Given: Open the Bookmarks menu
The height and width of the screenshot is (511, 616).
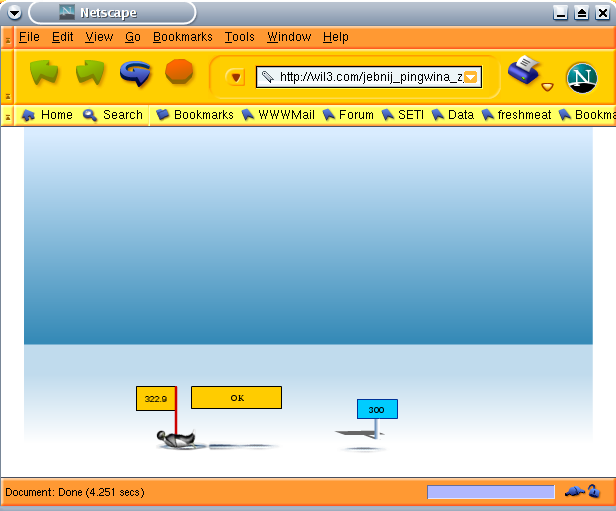Looking at the screenshot, I should tap(183, 37).
